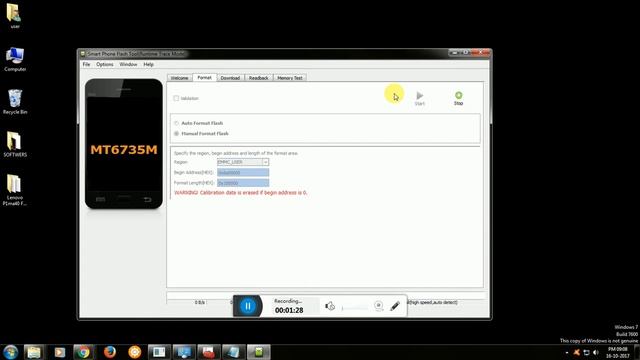The image size is (640, 360).
Task: Click the taskbar clock and date
Action: 618,353
